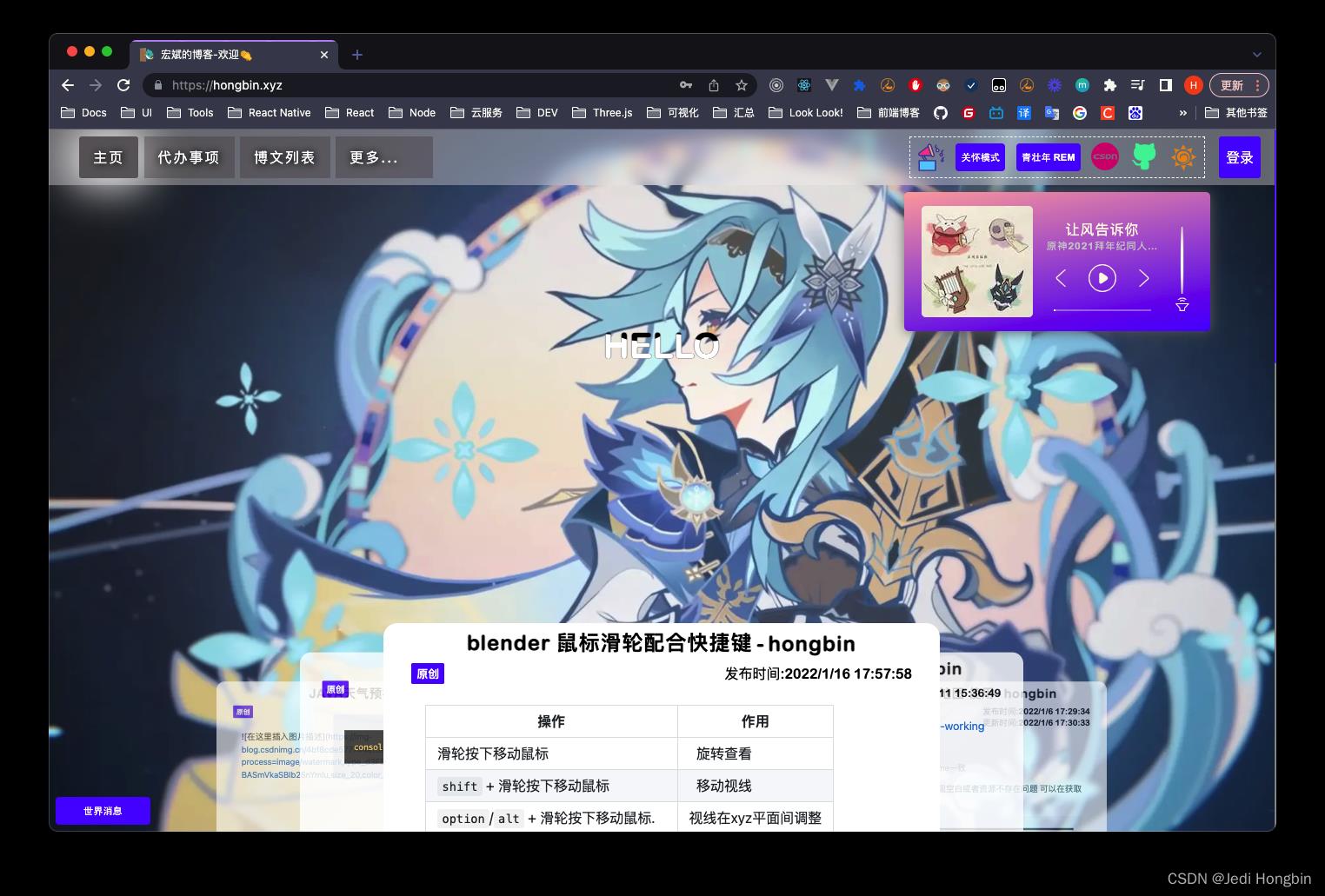Go forward with browser forward arrow
This screenshot has width=1325, height=896.
[x=96, y=85]
